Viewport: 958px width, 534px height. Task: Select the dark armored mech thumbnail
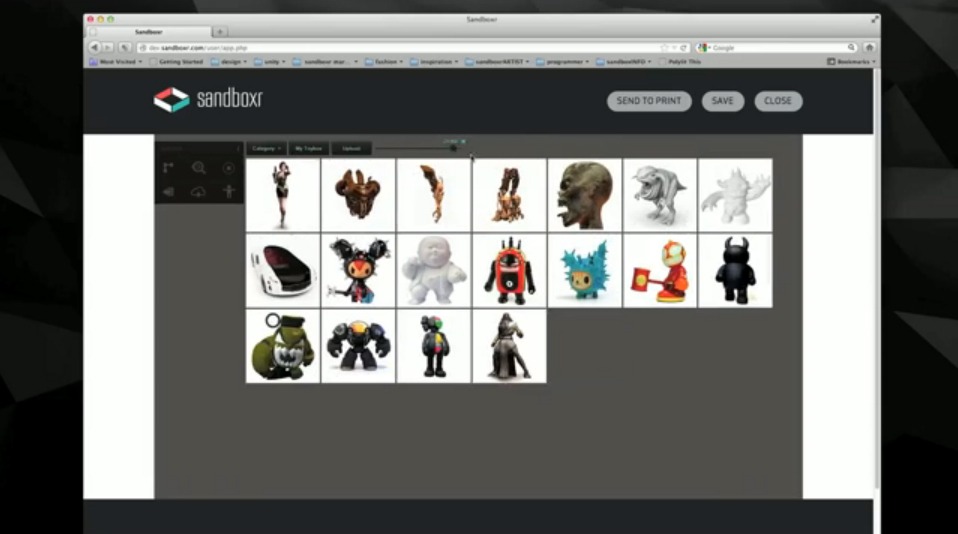click(x=358, y=346)
